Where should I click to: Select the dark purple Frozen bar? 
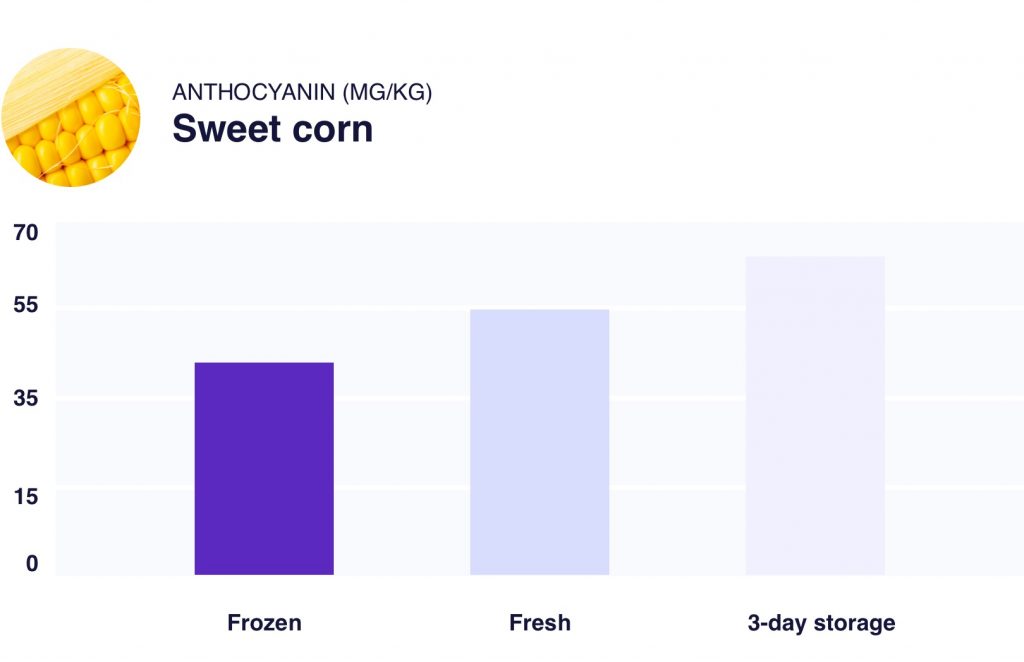(x=264, y=468)
